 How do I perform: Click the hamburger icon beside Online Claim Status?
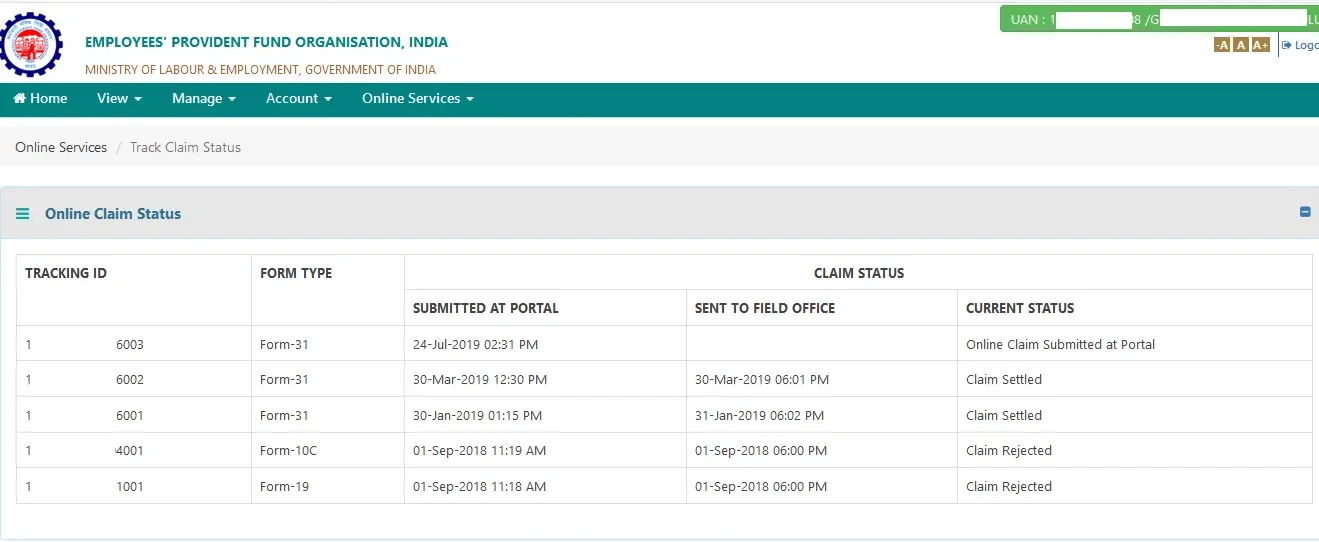tap(23, 214)
